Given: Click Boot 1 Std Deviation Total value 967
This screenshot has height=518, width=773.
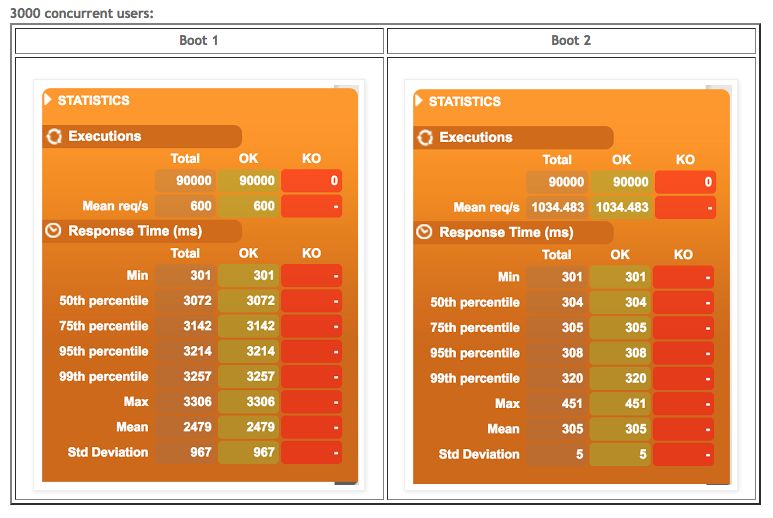Looking at the screenshot, I should [186, 452].
